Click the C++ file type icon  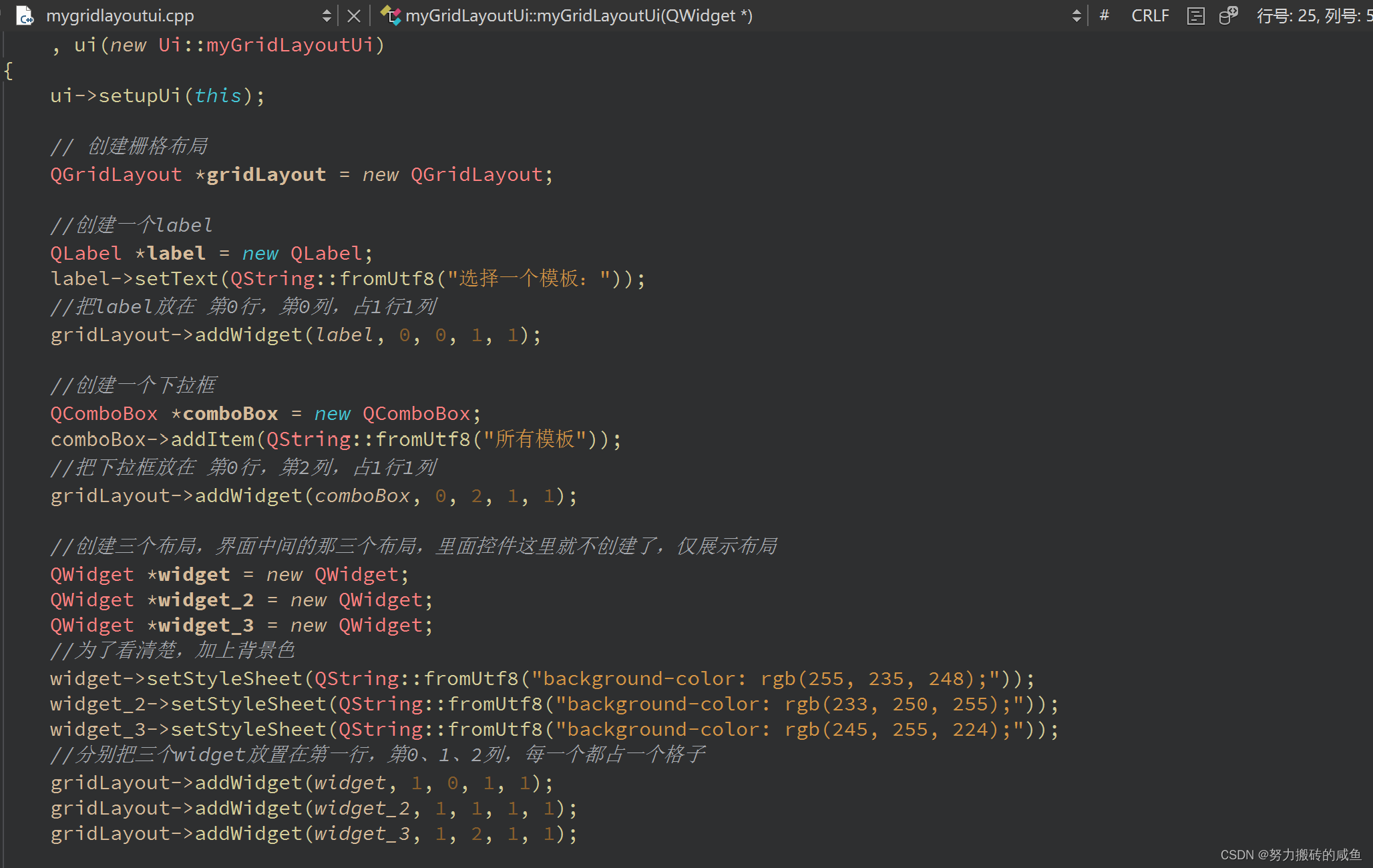click(x=25, y=15)
